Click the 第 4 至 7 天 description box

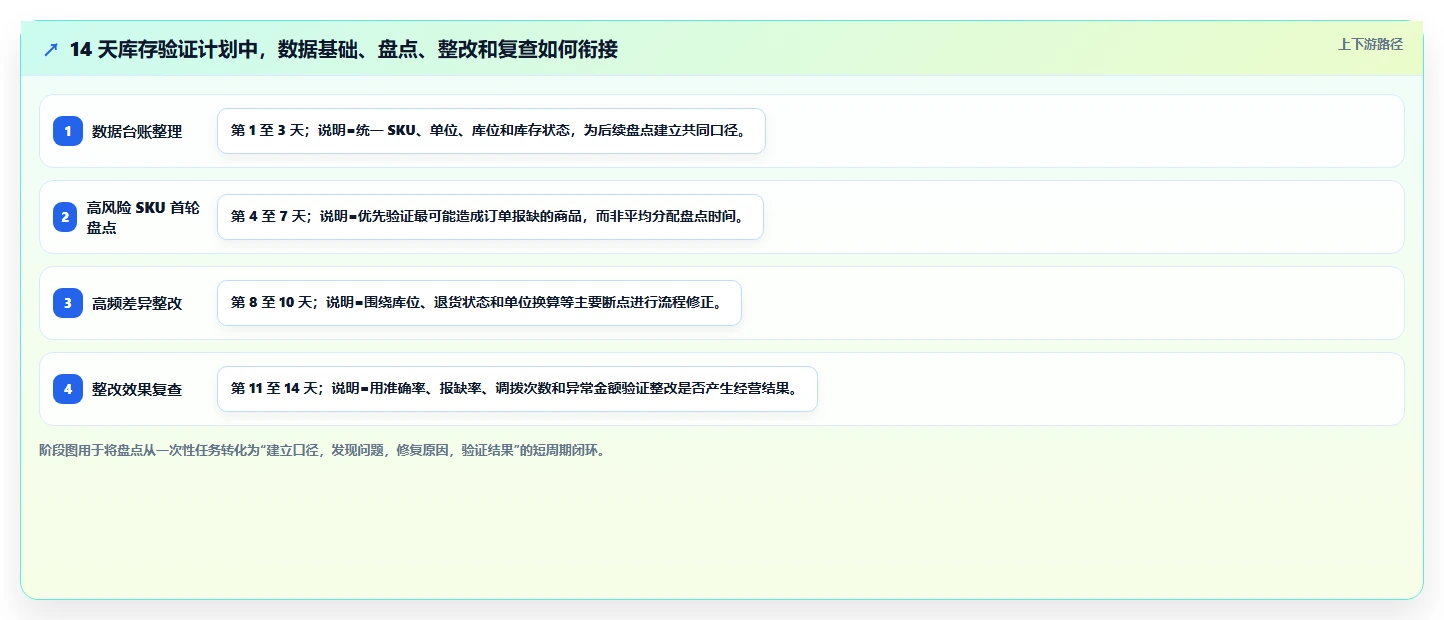(x=490, y=217)
